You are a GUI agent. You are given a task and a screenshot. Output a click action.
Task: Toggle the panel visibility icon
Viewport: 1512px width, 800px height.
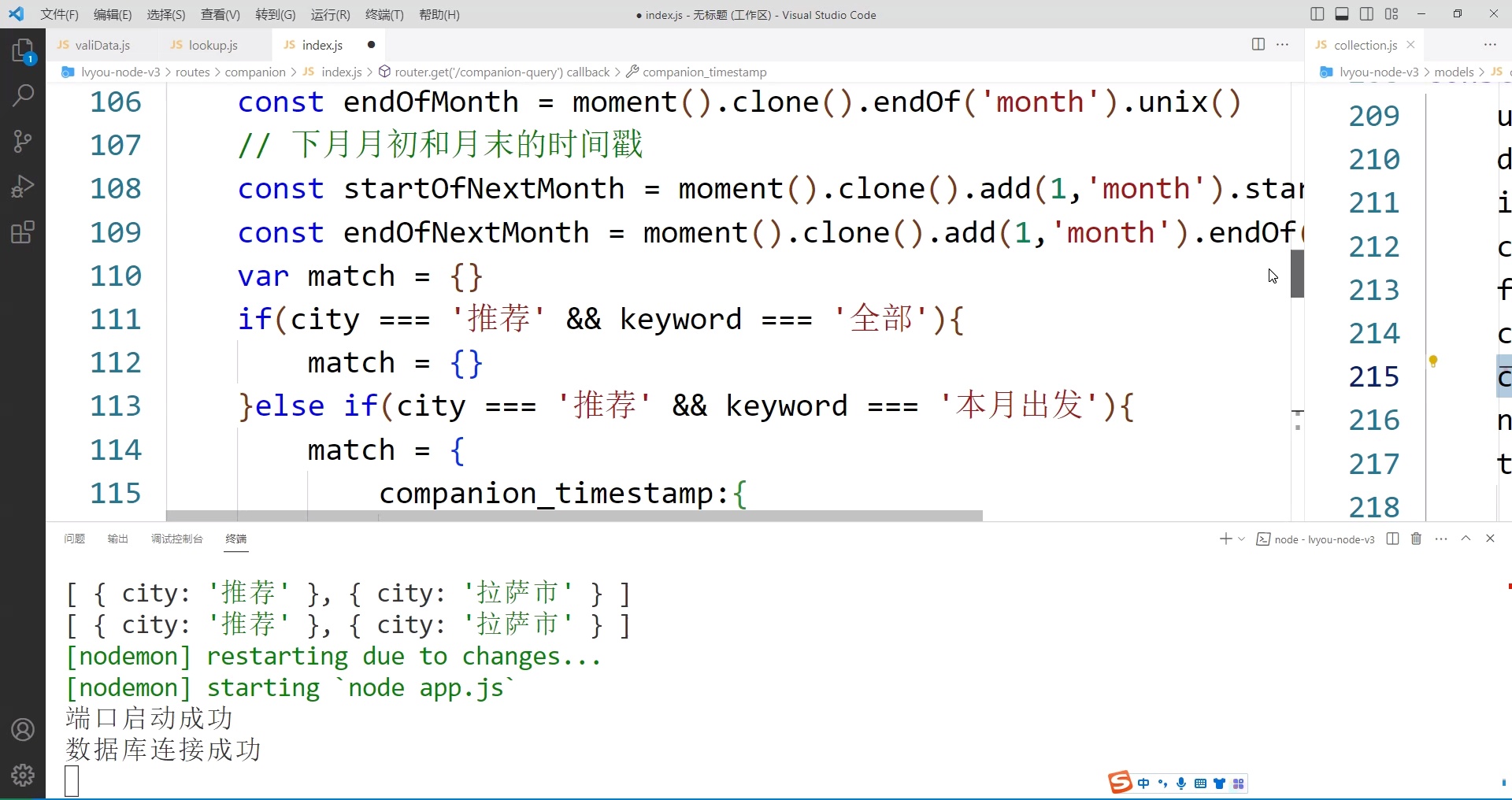tap(1342, 13)
